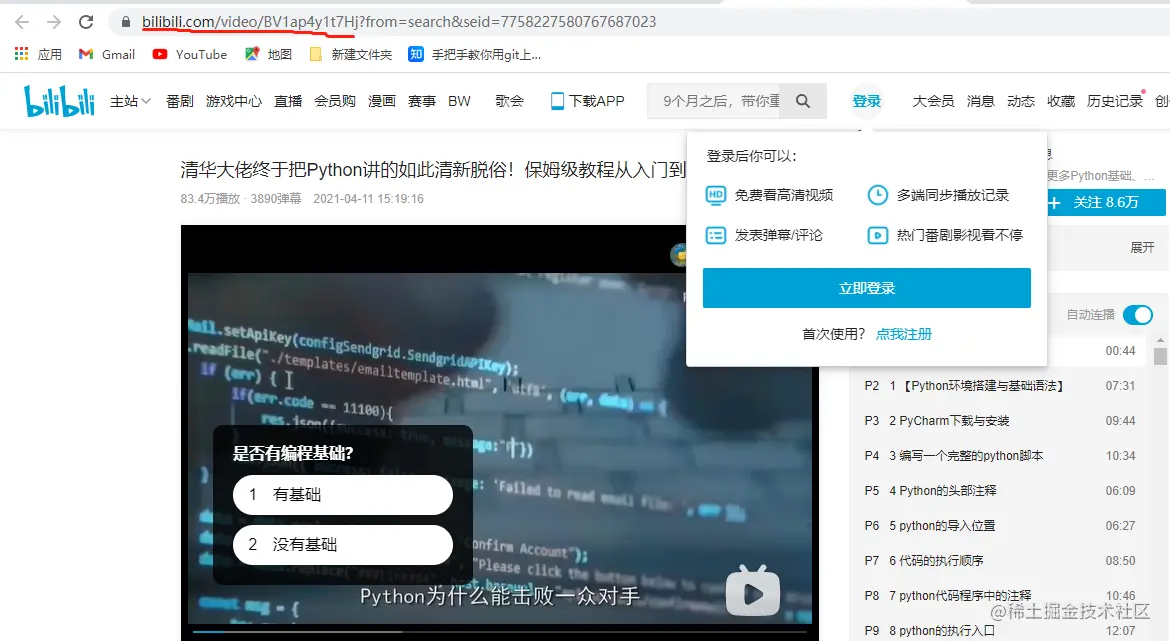Click the video title 清华大佬终于把Python
Image resolution: width=1170 pixels, height=641 pixels.
pyautogui.click(x=433, y=170)
